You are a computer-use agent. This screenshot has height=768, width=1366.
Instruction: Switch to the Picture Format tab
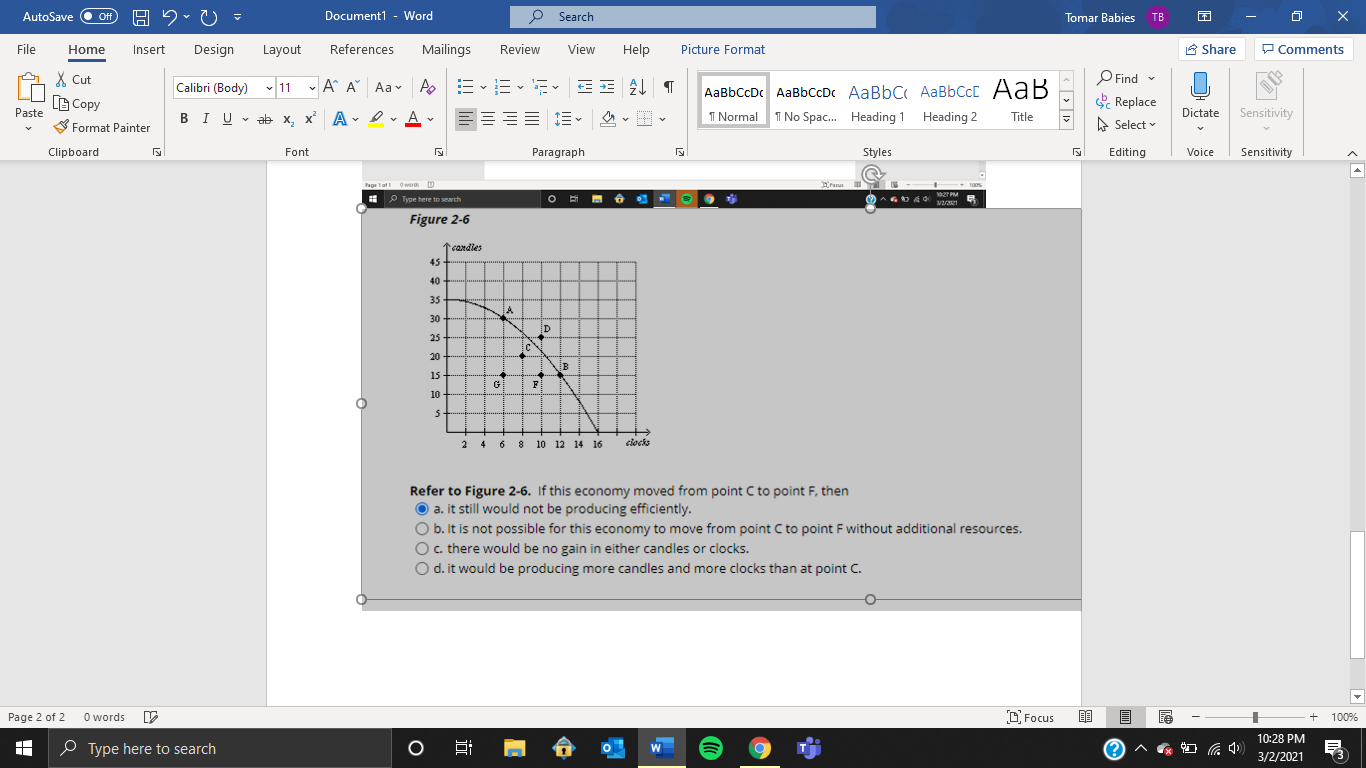(723, 49)
